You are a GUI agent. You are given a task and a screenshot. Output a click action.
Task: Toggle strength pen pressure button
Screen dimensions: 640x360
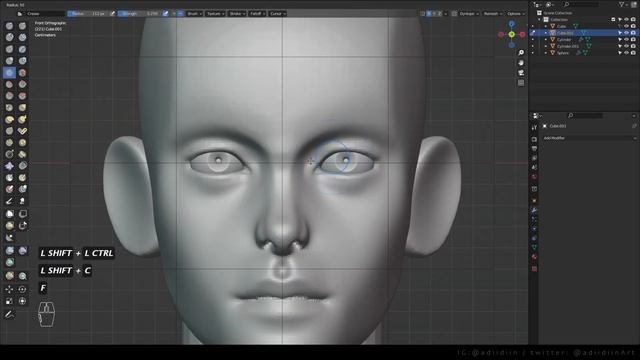[165, 13]
